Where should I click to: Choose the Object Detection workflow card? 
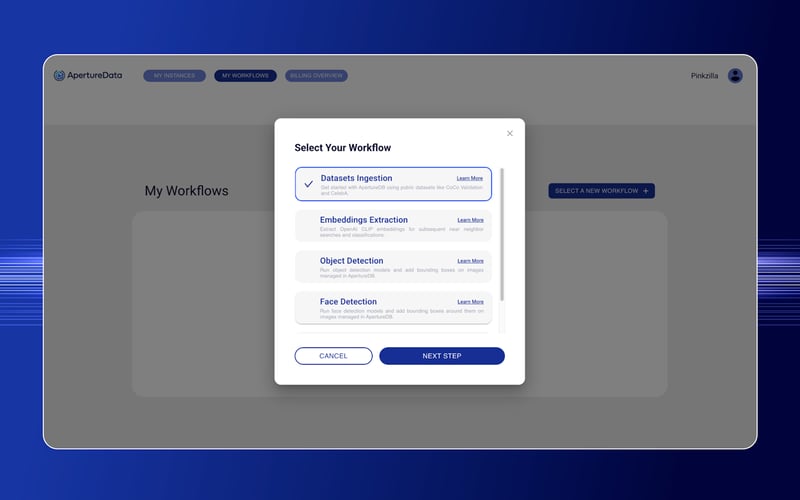coord(393,266)
